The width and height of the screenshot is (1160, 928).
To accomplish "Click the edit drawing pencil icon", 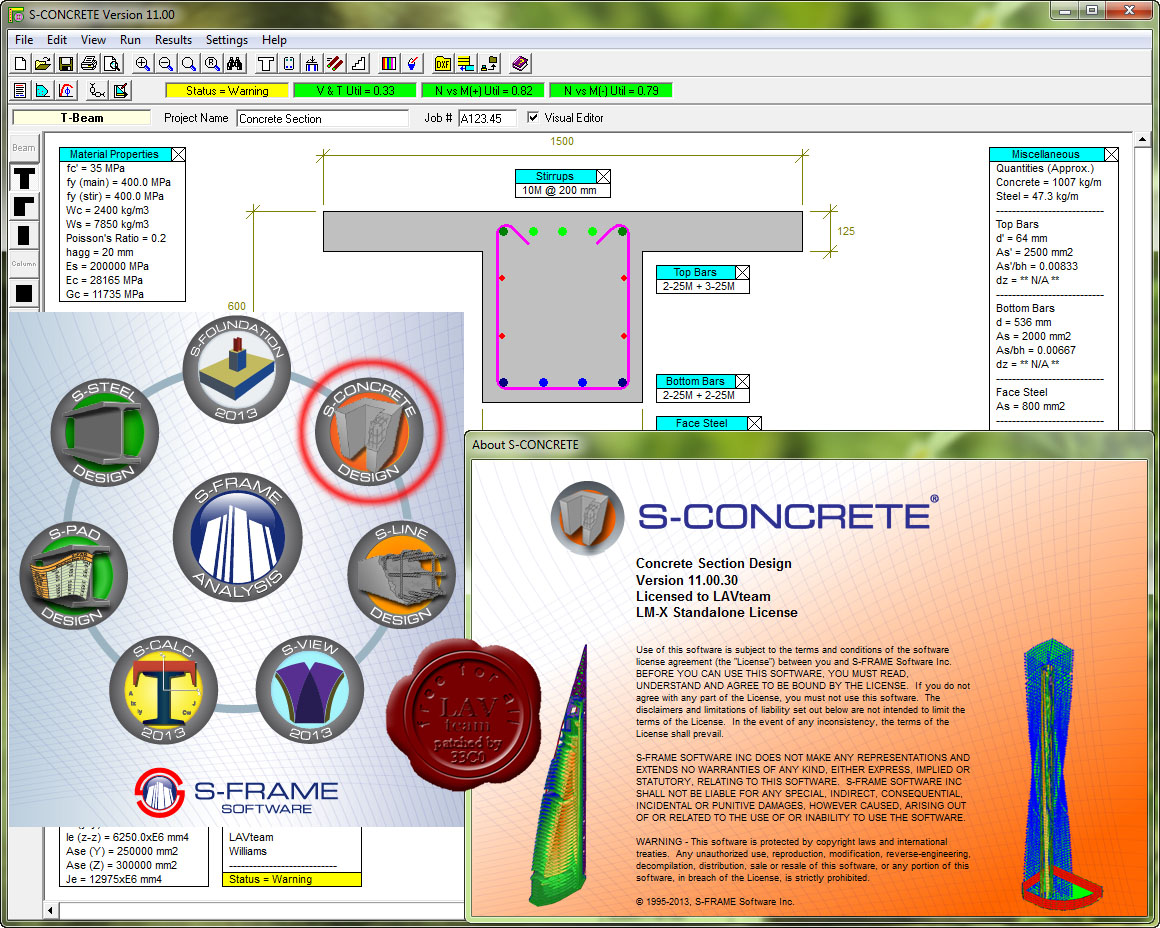I will (x=121, y=90).
